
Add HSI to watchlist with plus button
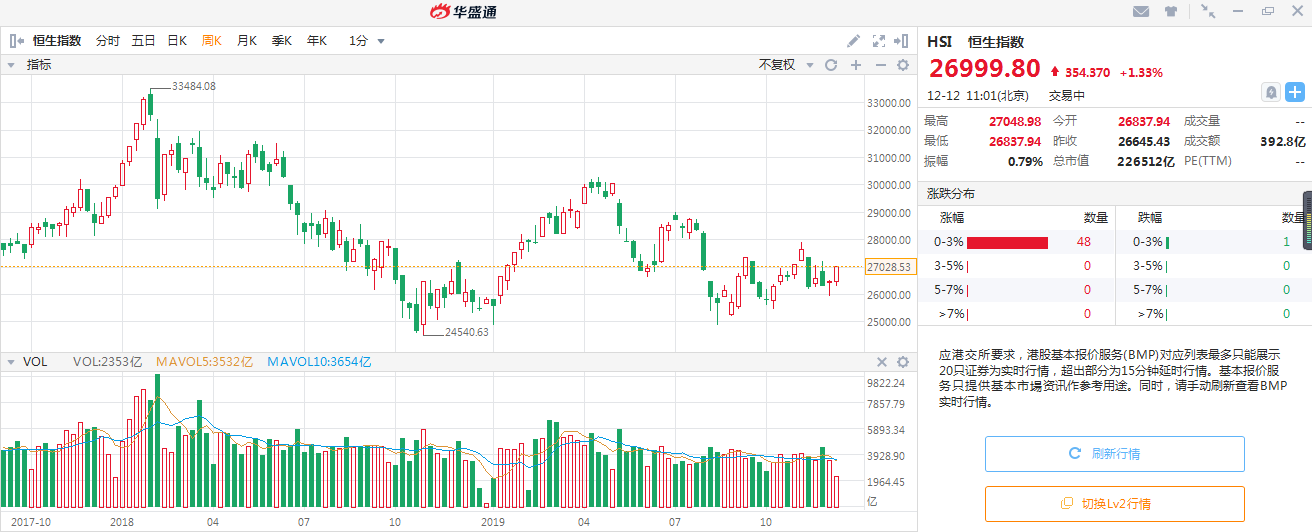coord(1294,93)
